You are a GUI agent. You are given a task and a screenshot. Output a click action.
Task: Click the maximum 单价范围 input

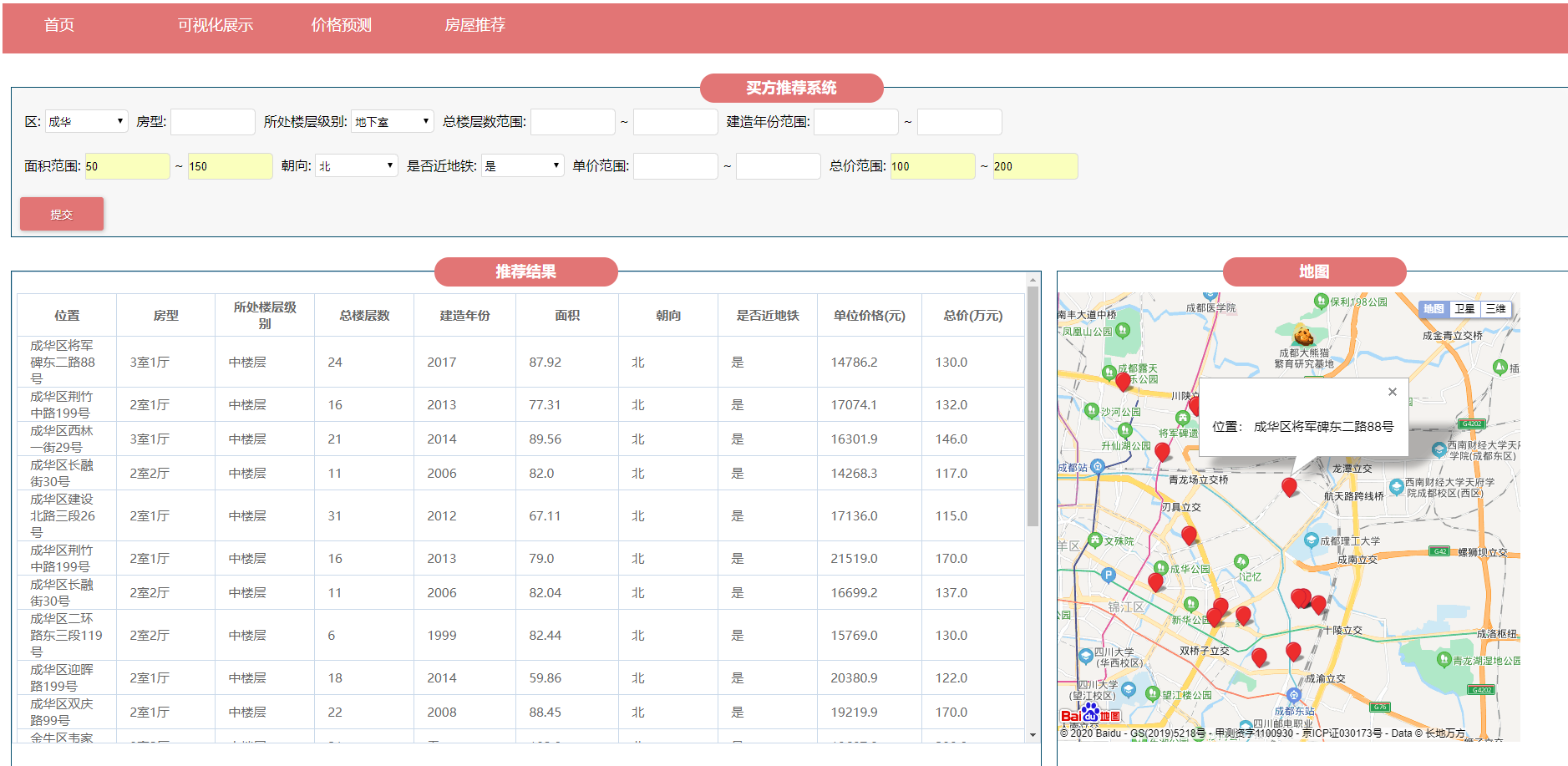point(779,165)
